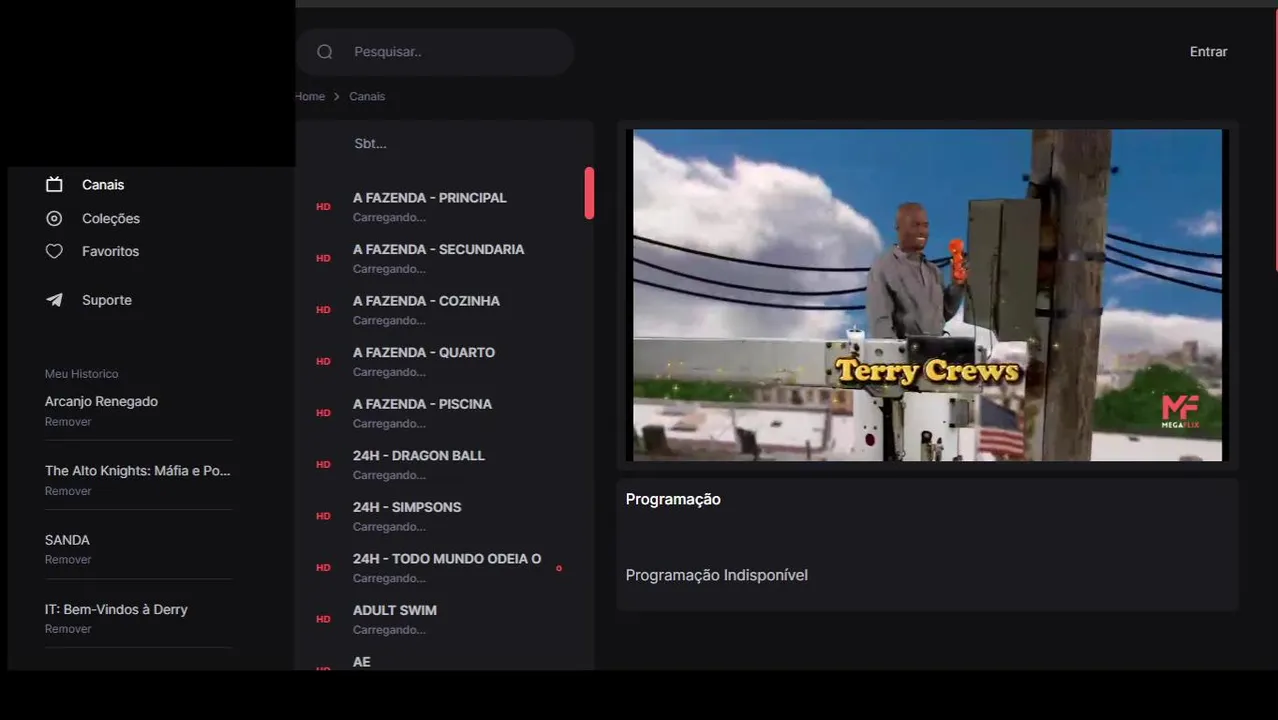Click the Entrar login button
This screenshot has height=720, width=1278.
click(1208, 52)
